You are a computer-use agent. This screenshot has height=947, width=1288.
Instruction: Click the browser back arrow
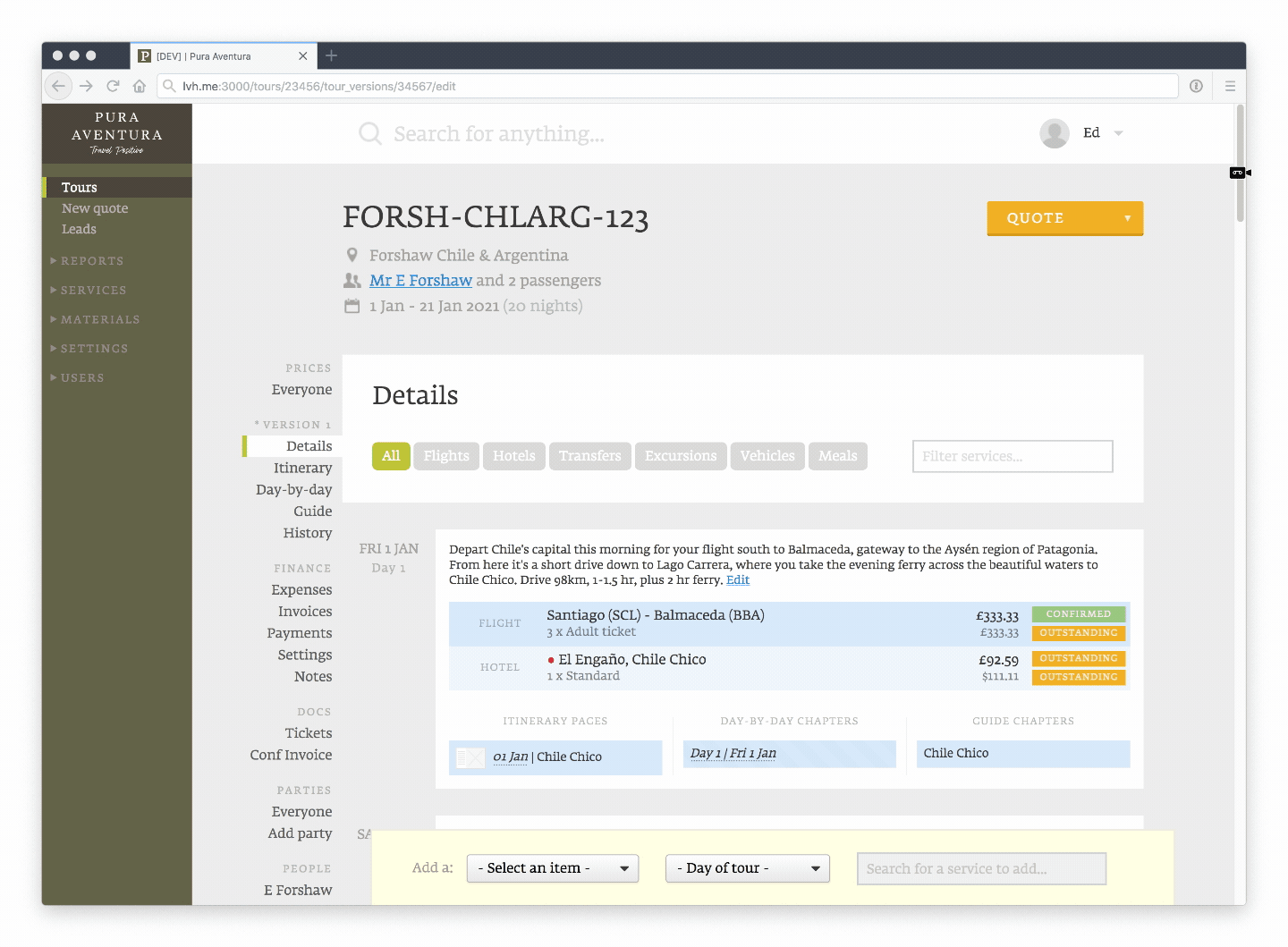click(x=58, y=86)
